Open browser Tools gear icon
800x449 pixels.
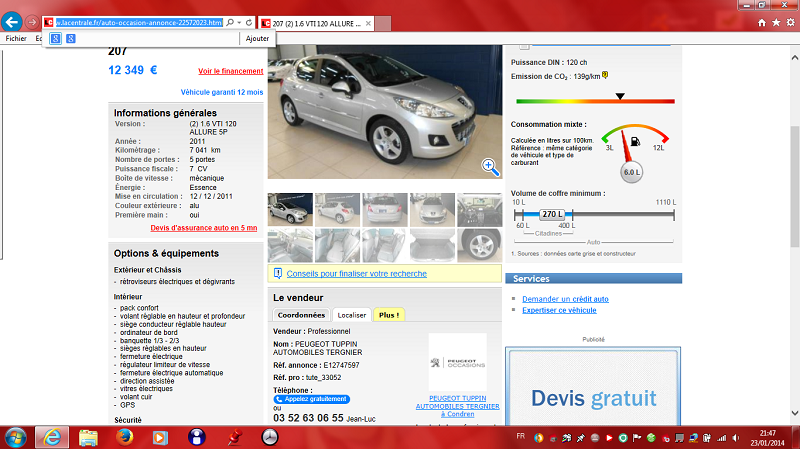tap(790, 22)
